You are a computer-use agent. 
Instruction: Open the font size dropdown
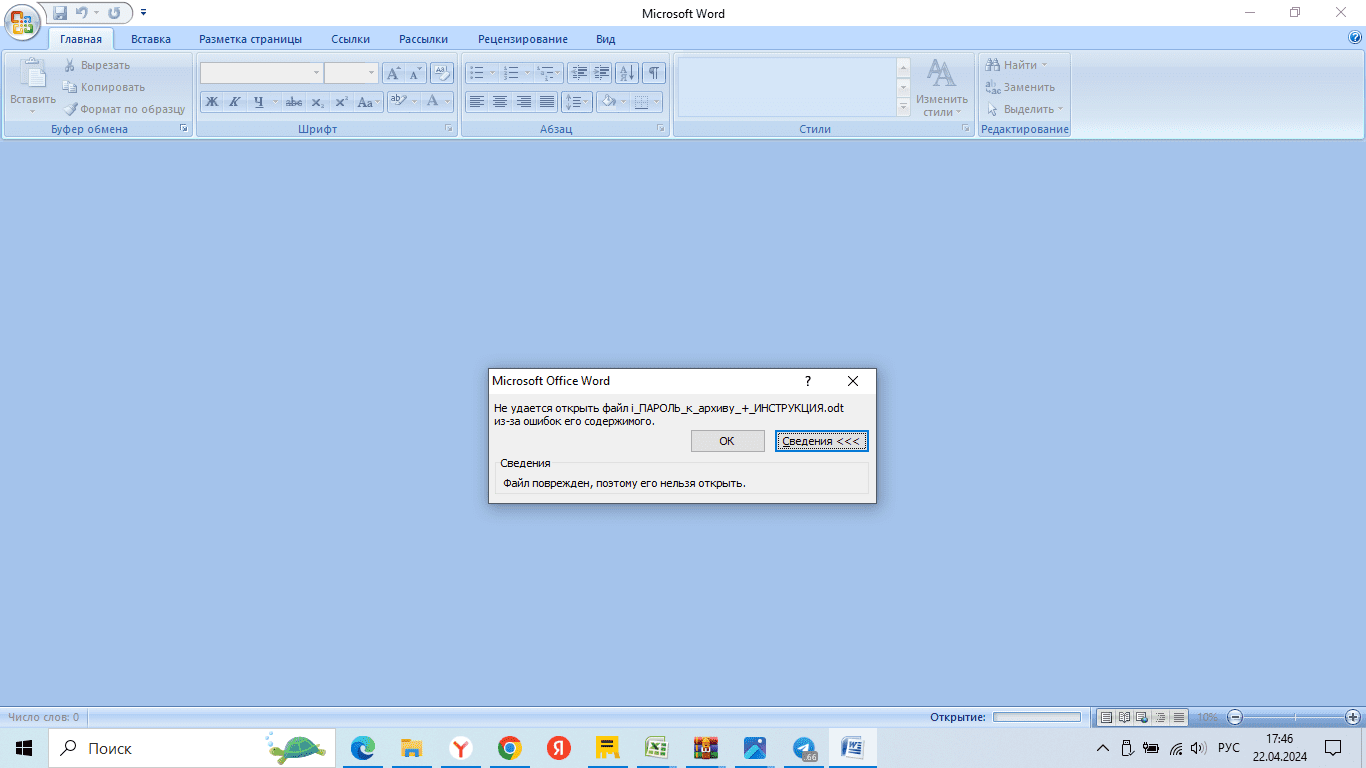tap(372, 73)
